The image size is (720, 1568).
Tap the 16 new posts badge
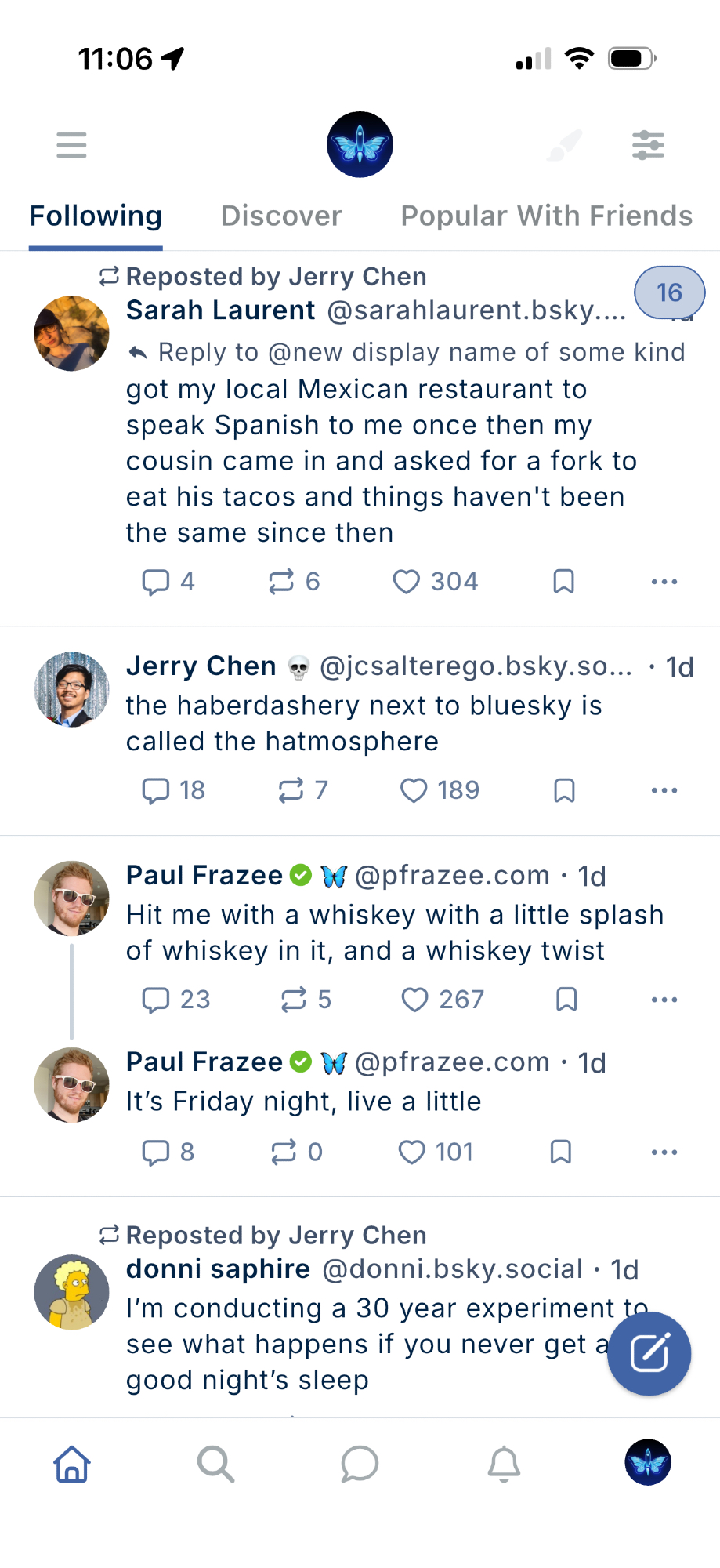point(669,292)
